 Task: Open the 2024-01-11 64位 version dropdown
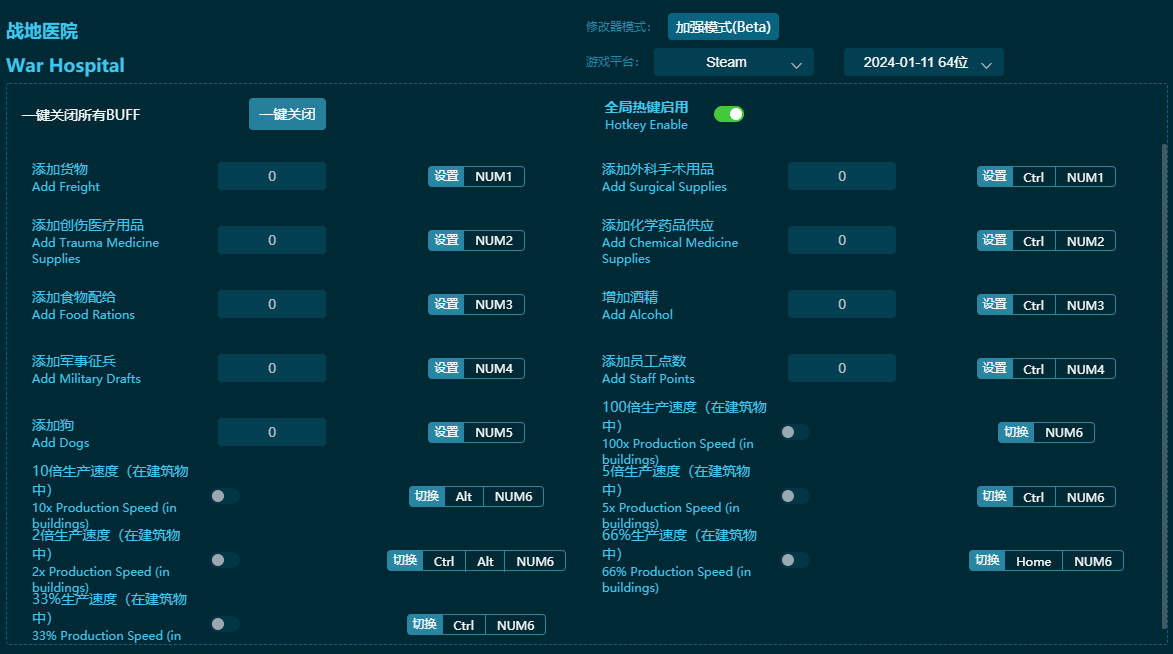(922, 62)
